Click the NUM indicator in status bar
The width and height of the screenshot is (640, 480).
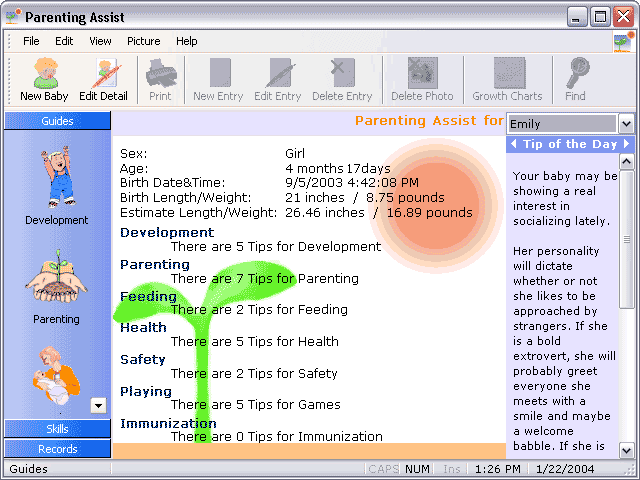417,469
